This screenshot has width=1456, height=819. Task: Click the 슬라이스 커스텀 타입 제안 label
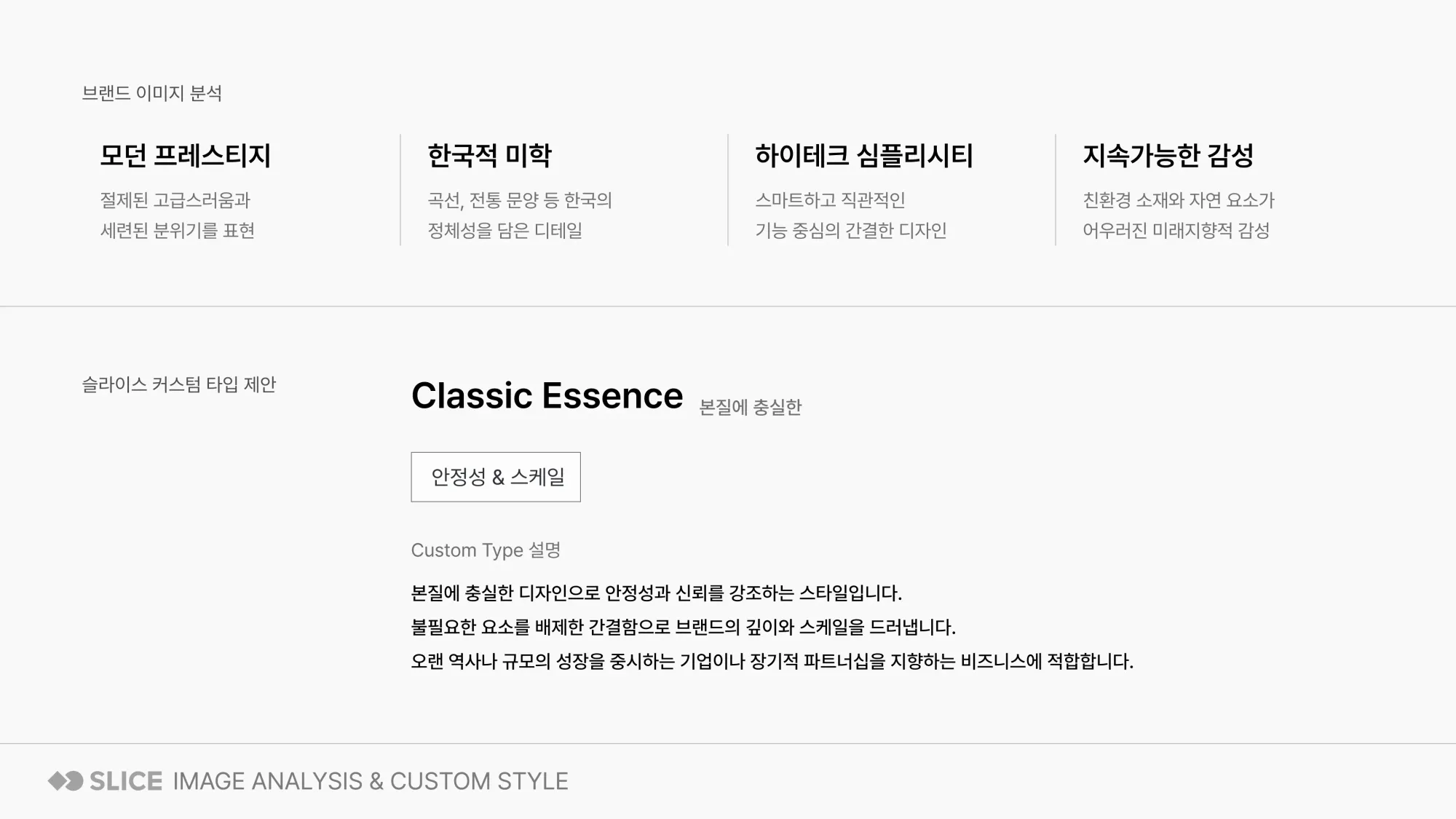coord(178,384)
